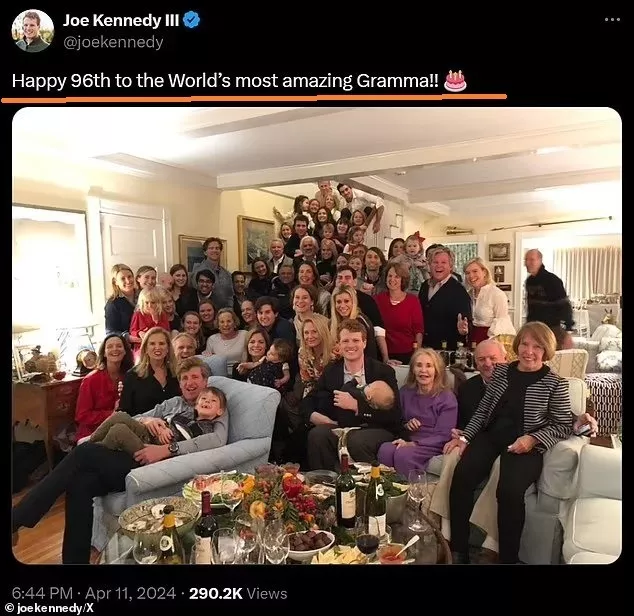Screen dimensions: 634x616
Task: Click the woman in the purple outfit
Action: point(423,413)
